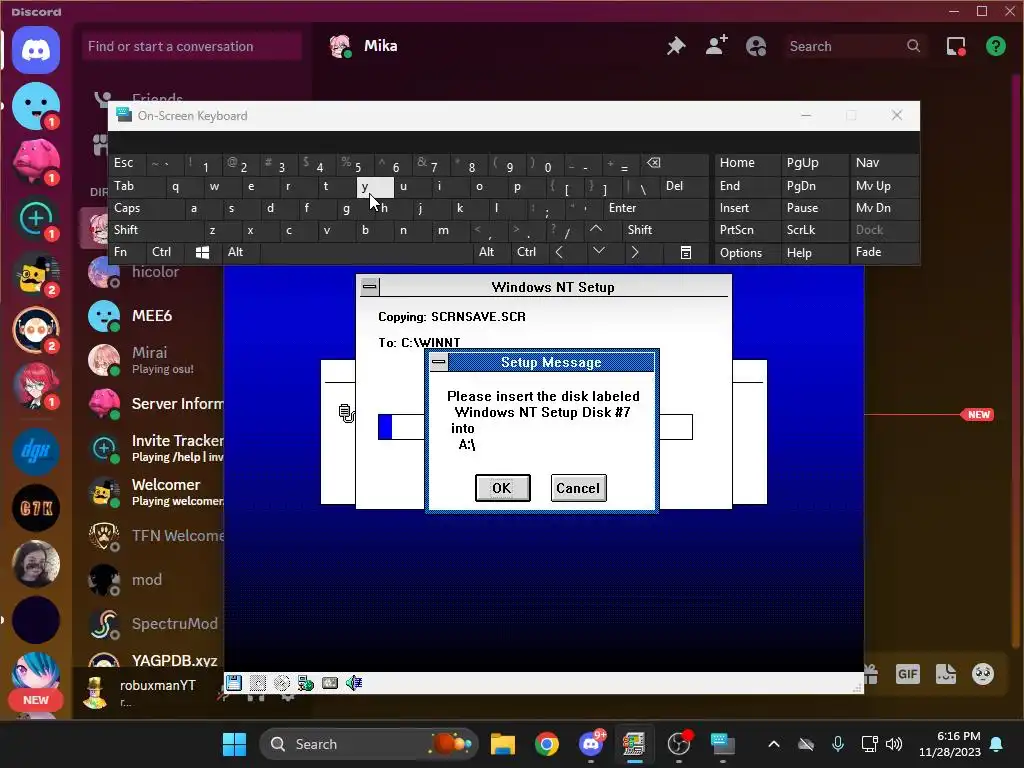The width and height of the screenshot is (1024, 768).
Task: Click Enter key on On-Screen Keyboard
Action: (656, 208)
